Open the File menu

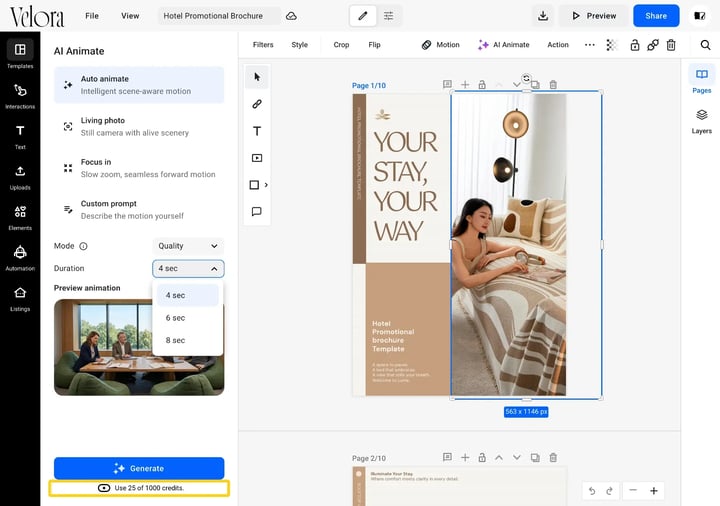[92, 16]
